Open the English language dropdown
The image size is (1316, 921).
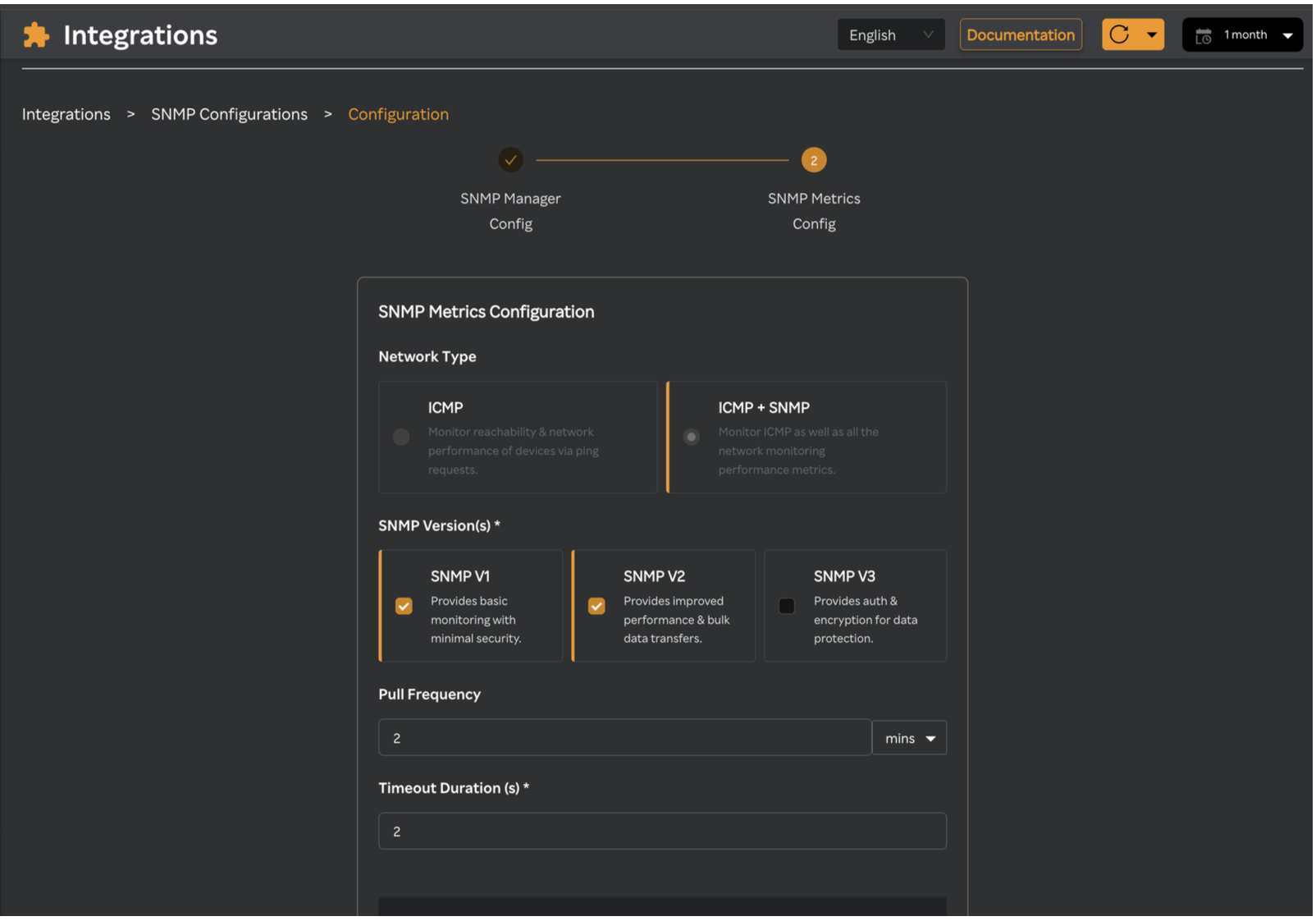890,34
